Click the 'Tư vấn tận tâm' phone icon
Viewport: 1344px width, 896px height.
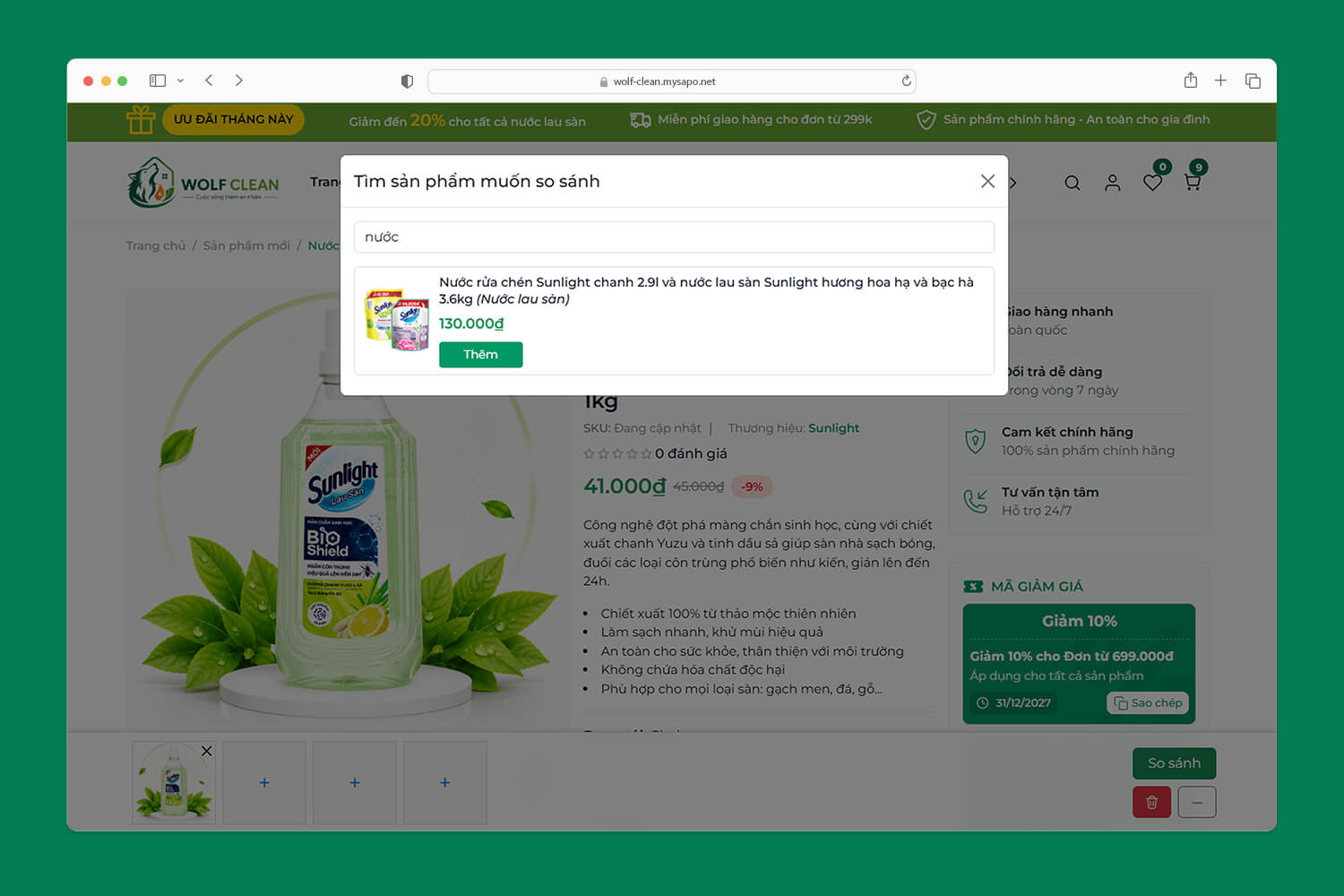click(x=975, y=501)
